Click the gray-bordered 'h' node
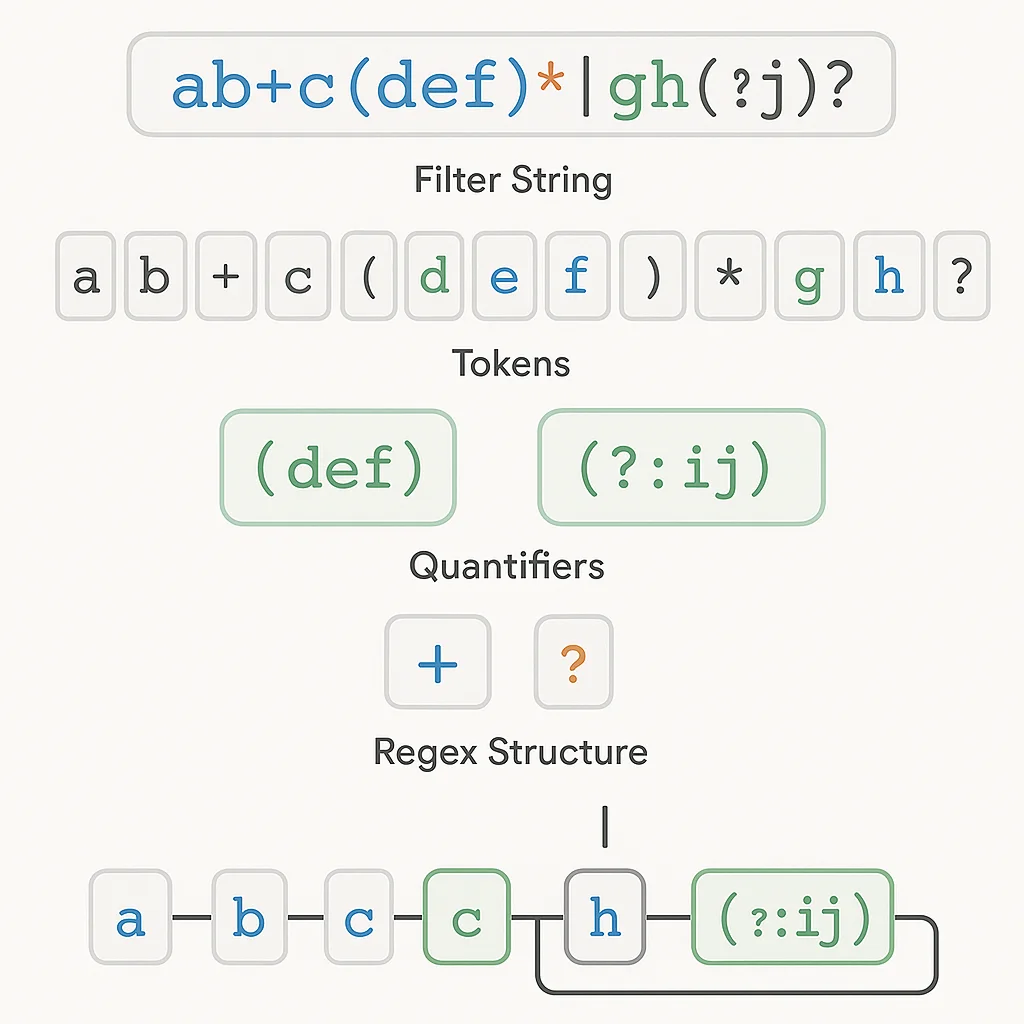 (605, 917)
